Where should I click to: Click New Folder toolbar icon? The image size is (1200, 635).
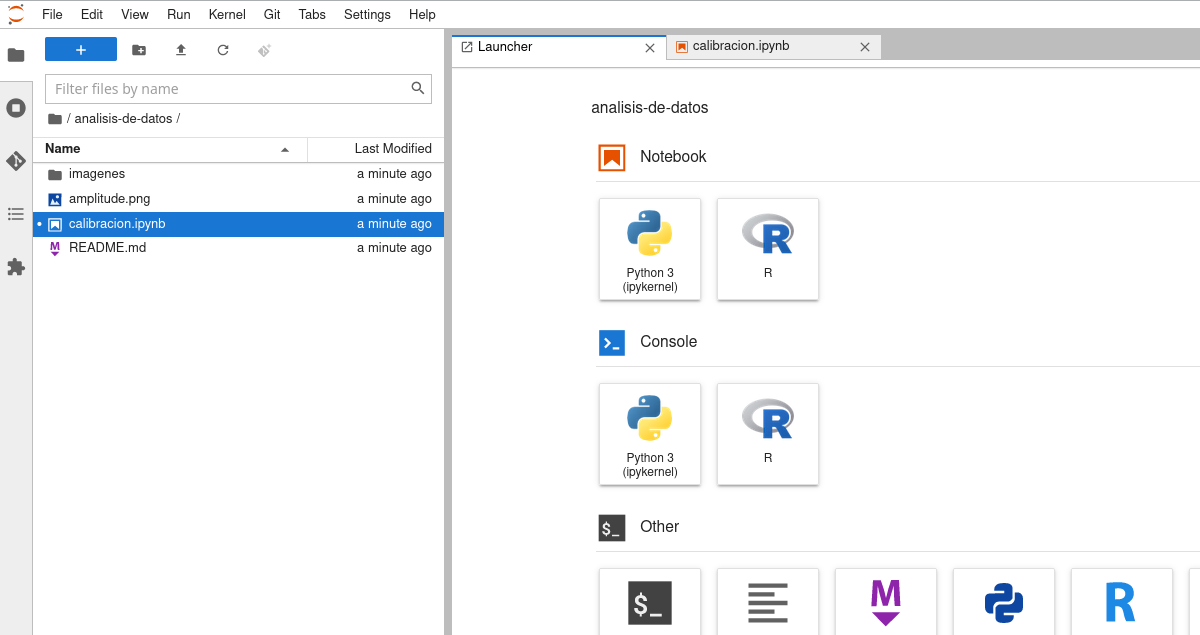pos(139,49)
